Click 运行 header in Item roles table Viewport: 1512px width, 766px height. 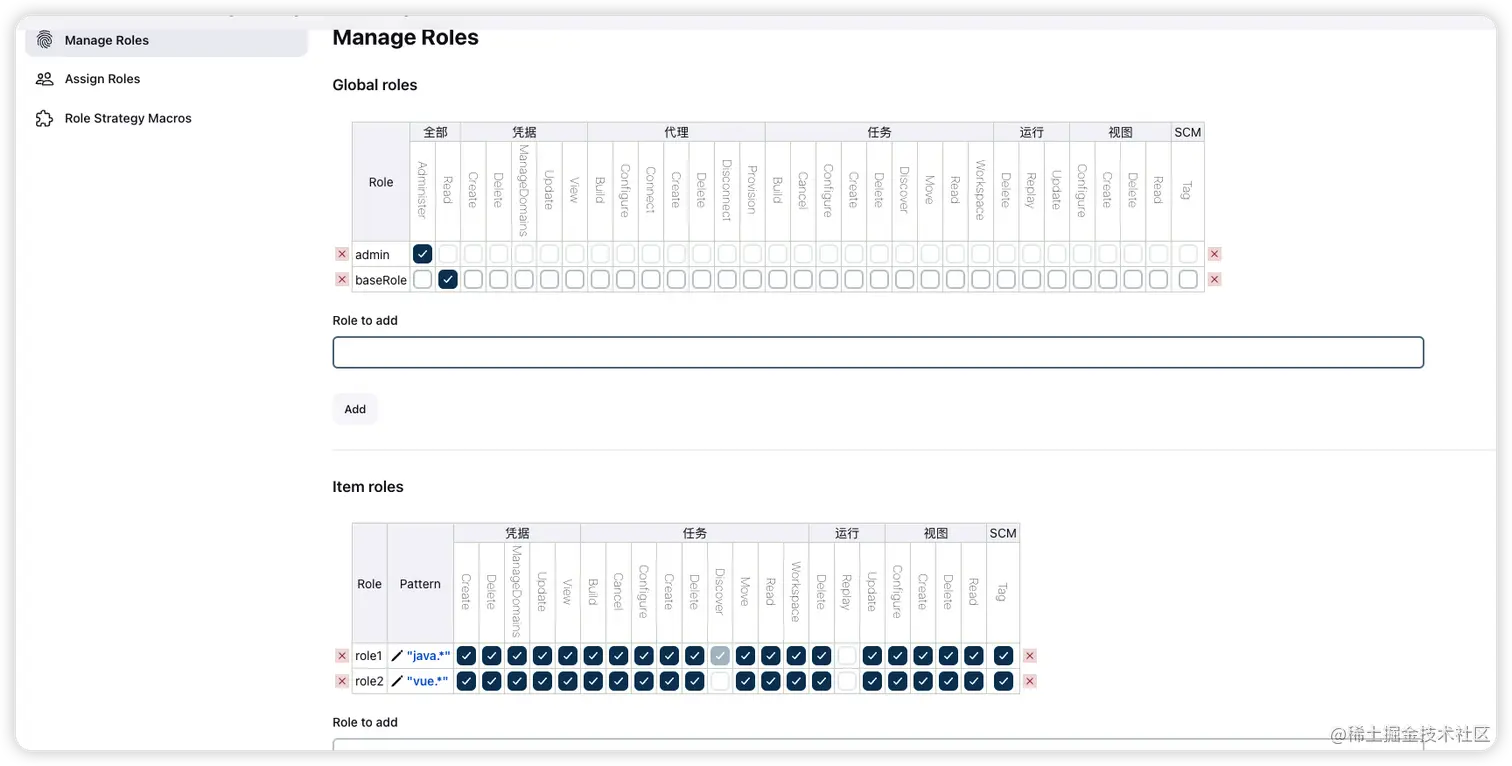(847, 533)
